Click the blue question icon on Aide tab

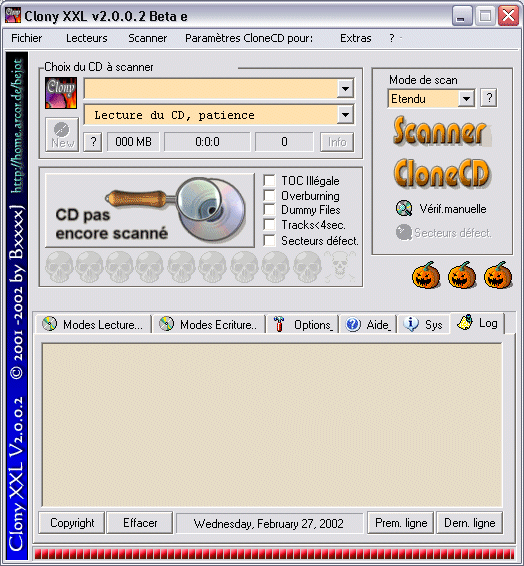pyautogui.click(x=353, y=324)
